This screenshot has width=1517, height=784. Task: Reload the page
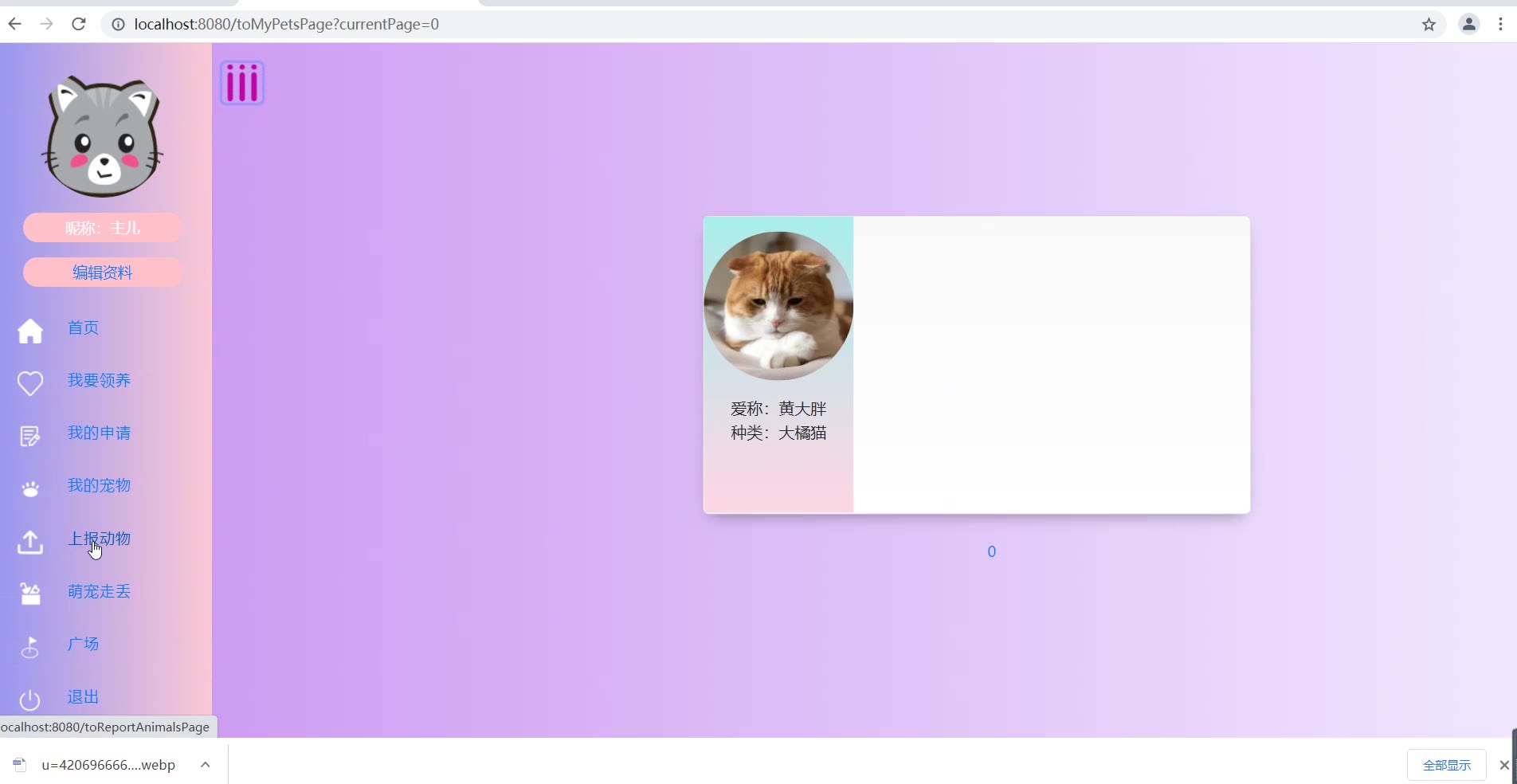coord(78,24)
